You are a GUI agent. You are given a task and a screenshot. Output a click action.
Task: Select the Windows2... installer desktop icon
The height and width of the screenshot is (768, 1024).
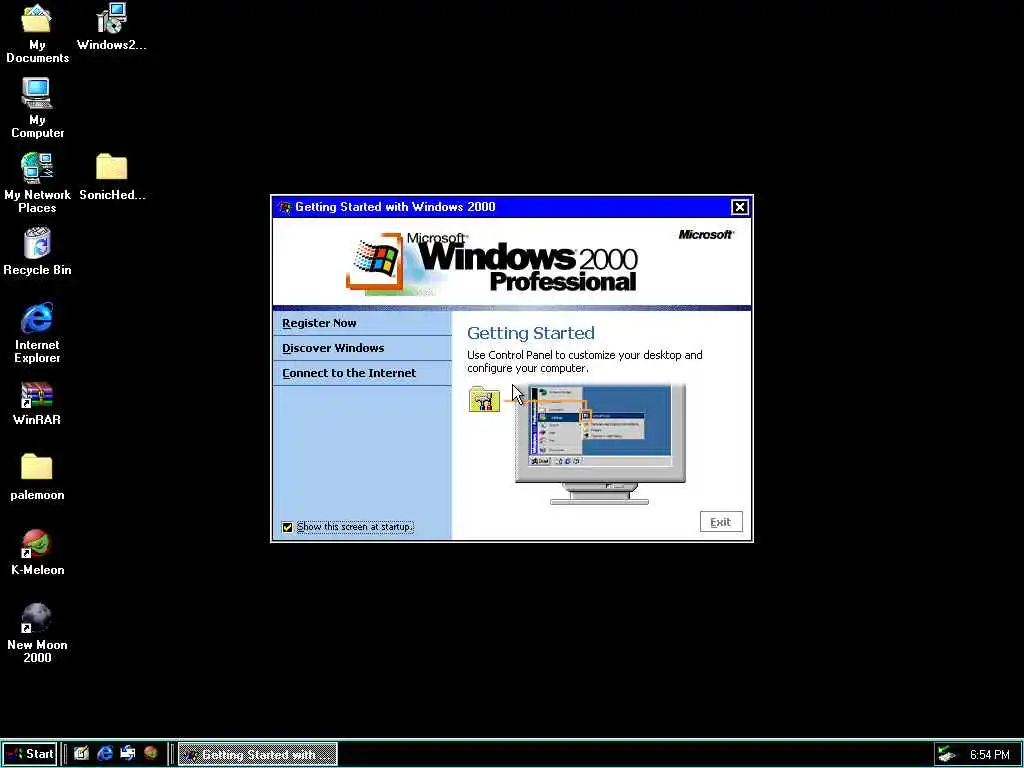click(111, 27)
